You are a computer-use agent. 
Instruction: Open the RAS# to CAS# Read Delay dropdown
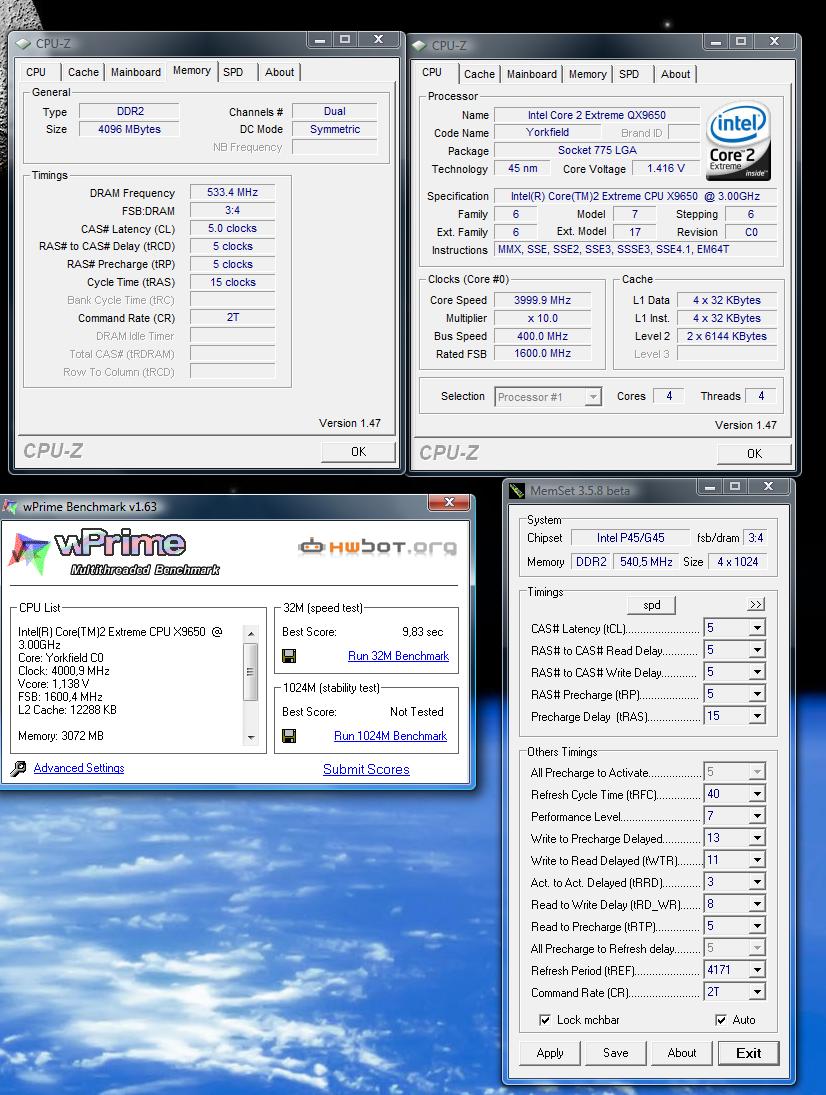coord(757,649)
